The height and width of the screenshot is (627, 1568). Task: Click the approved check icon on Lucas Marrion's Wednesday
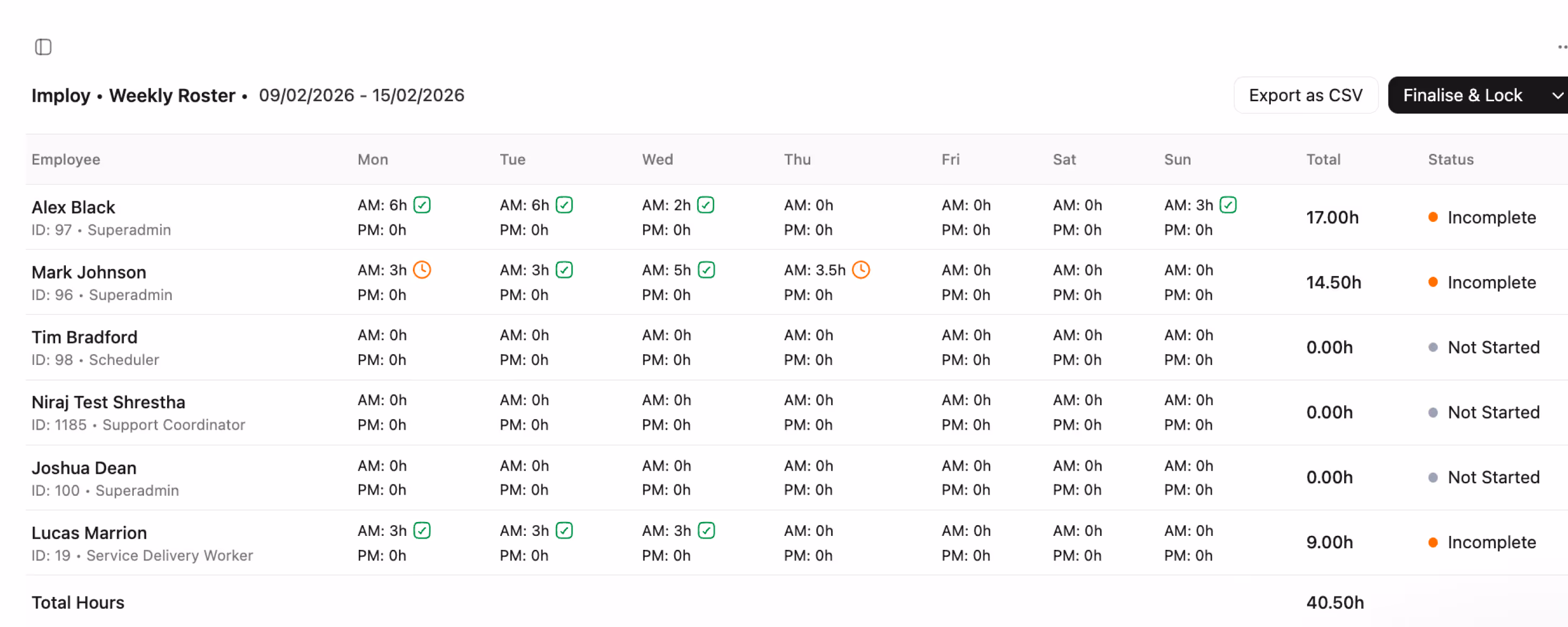[x=706, y=530]
